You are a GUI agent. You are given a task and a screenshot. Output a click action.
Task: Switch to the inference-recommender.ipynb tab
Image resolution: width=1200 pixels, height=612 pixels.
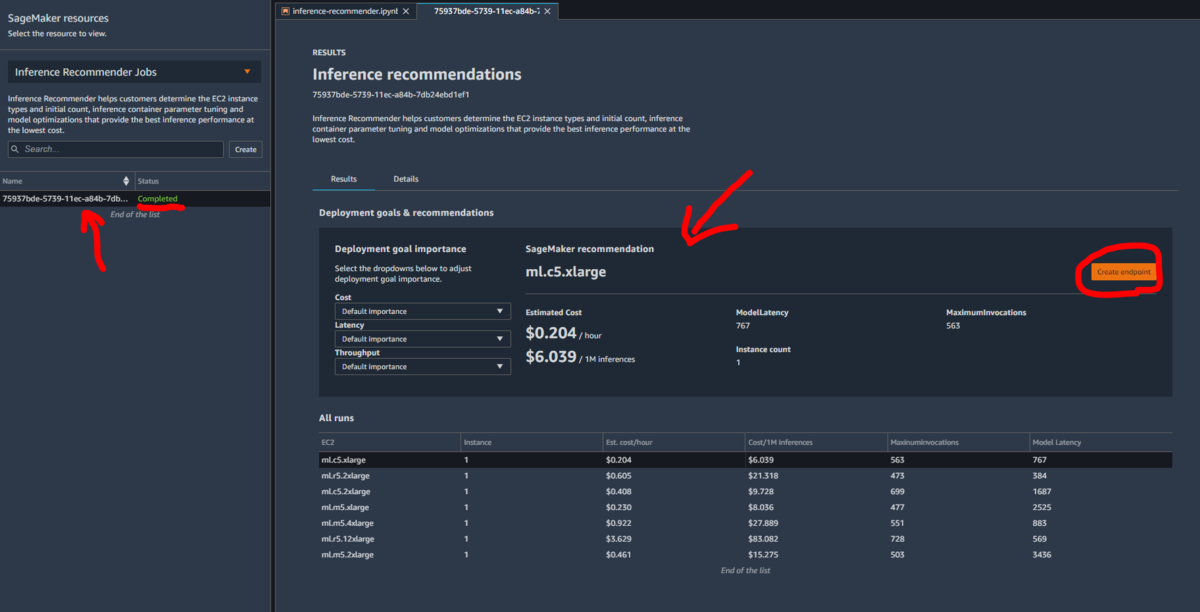click(x=344, y=10)
